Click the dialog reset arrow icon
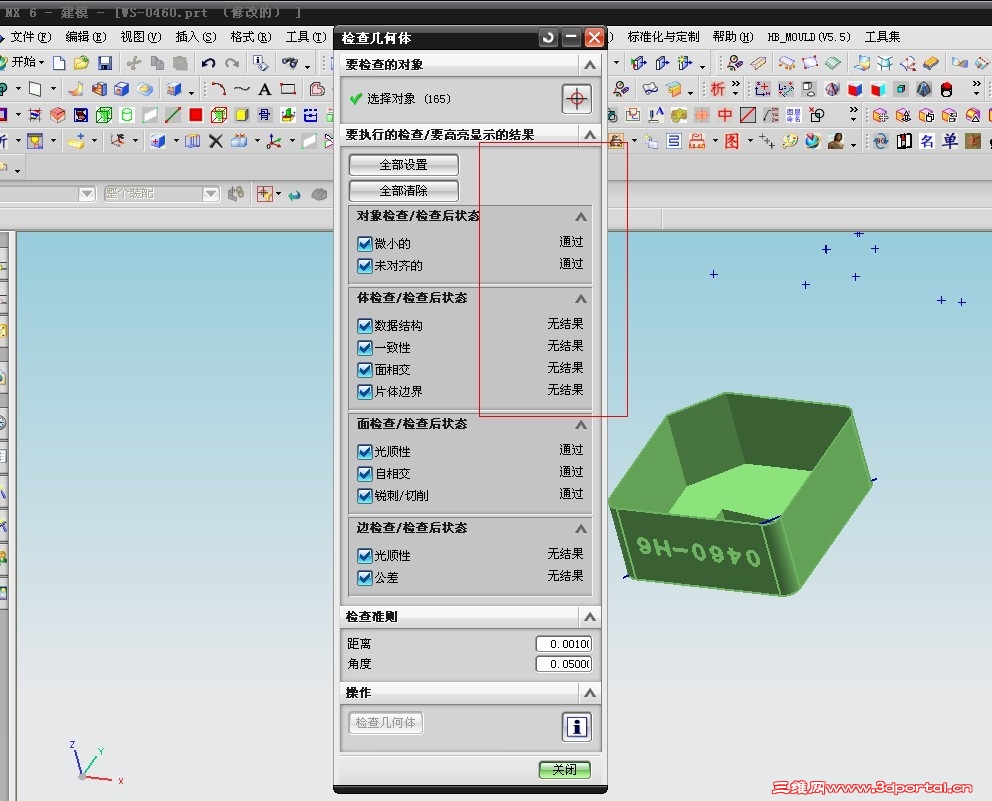Viewport: 992px width, 801px height. coord(549,38)
